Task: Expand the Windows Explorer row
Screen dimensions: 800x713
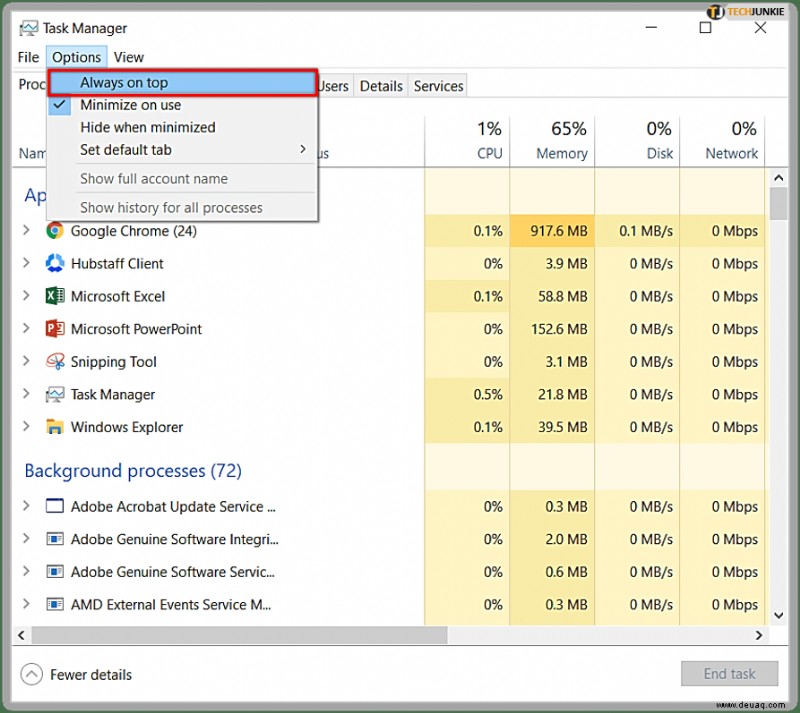Action: (x=26, y=427)
